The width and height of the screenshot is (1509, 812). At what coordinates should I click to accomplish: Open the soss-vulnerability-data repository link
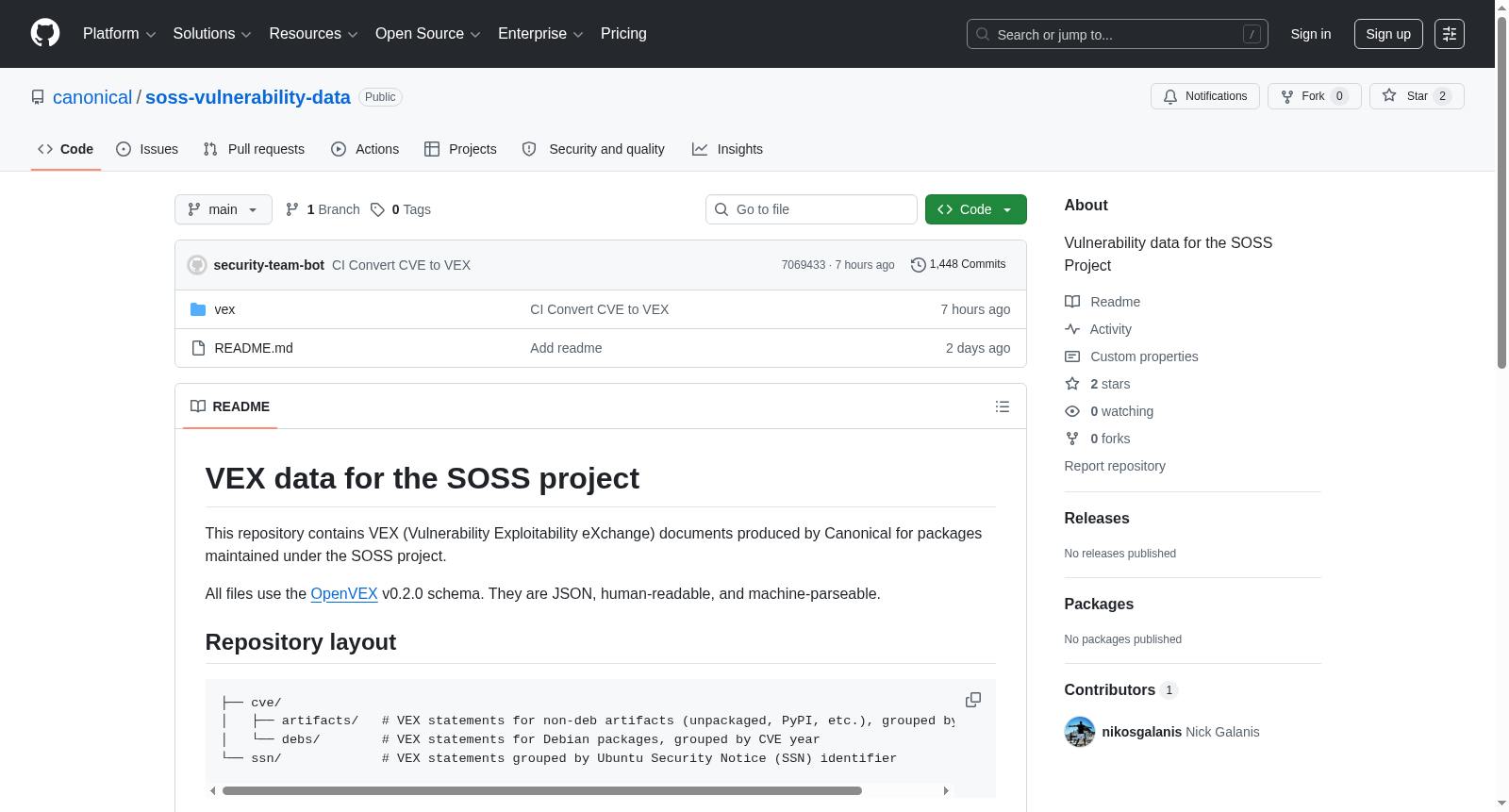[248, 97]
